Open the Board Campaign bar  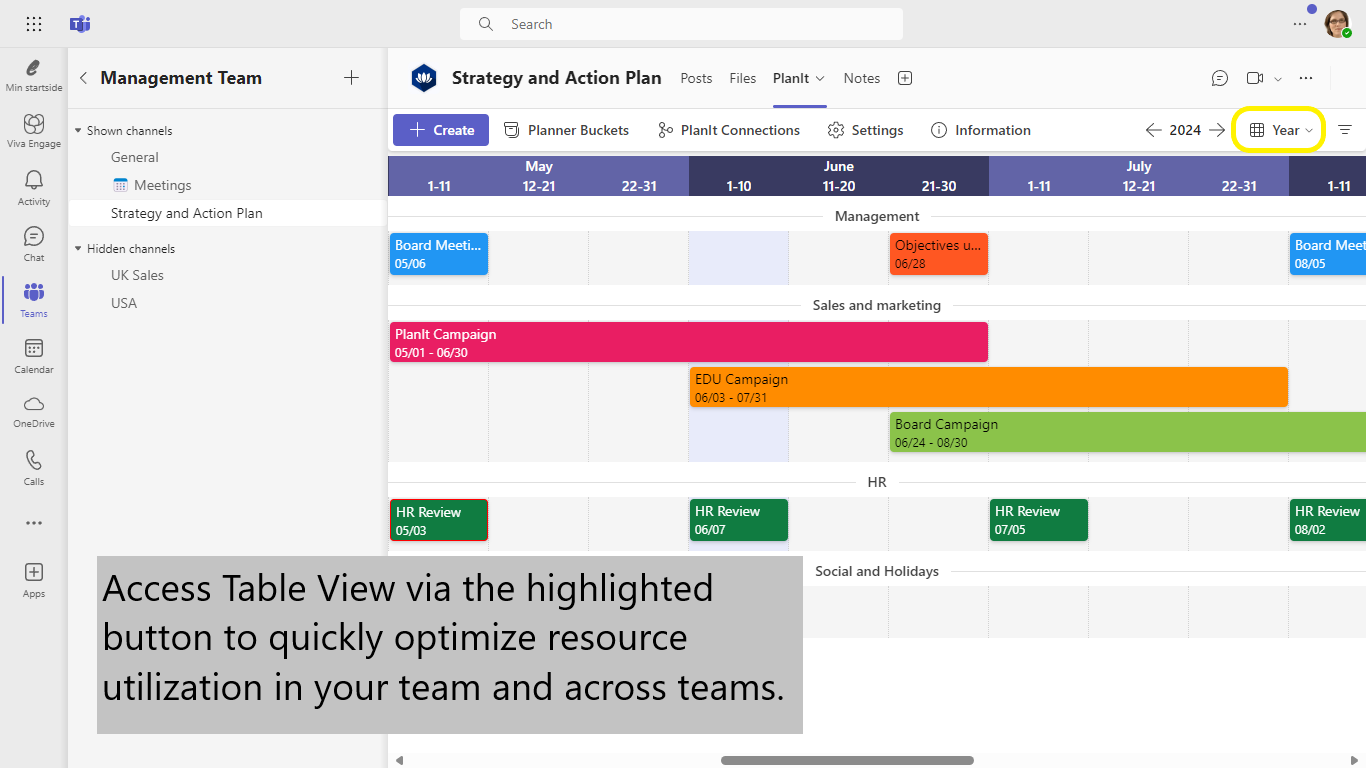1128,432
